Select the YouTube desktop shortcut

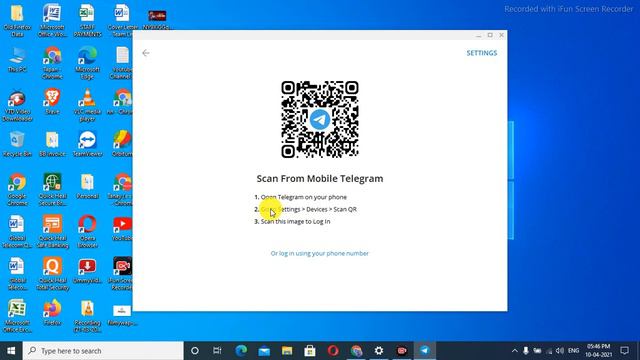(122, 229)
